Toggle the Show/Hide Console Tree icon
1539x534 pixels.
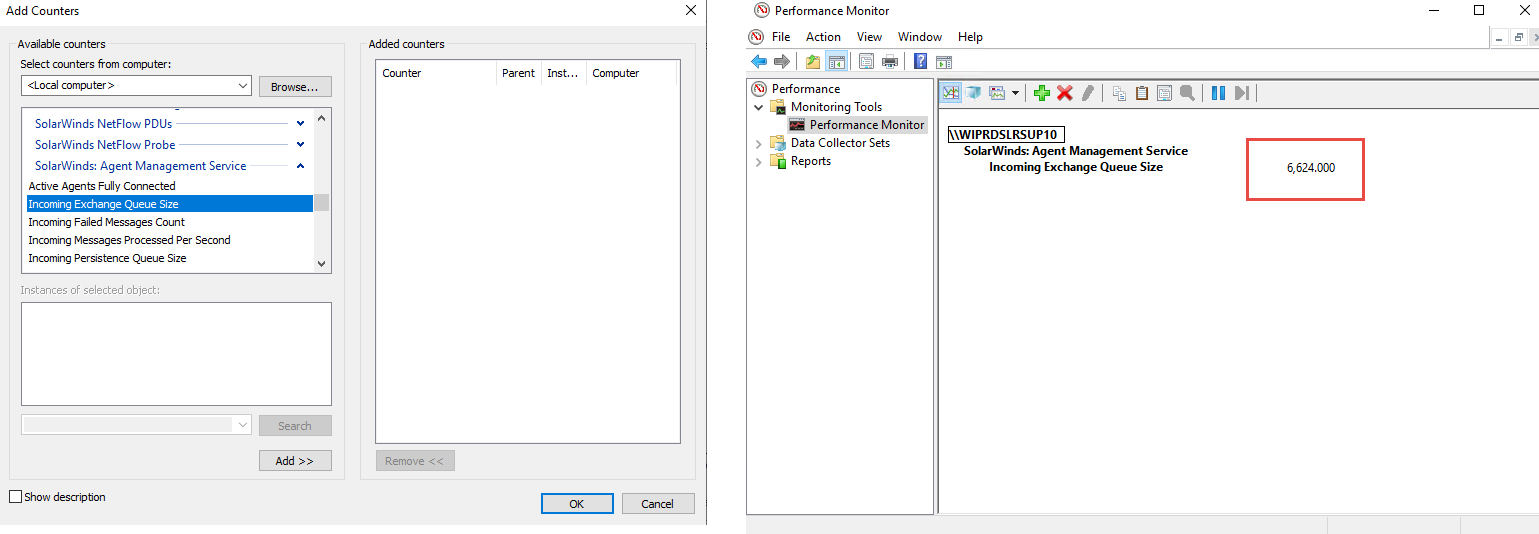(837, 62)
